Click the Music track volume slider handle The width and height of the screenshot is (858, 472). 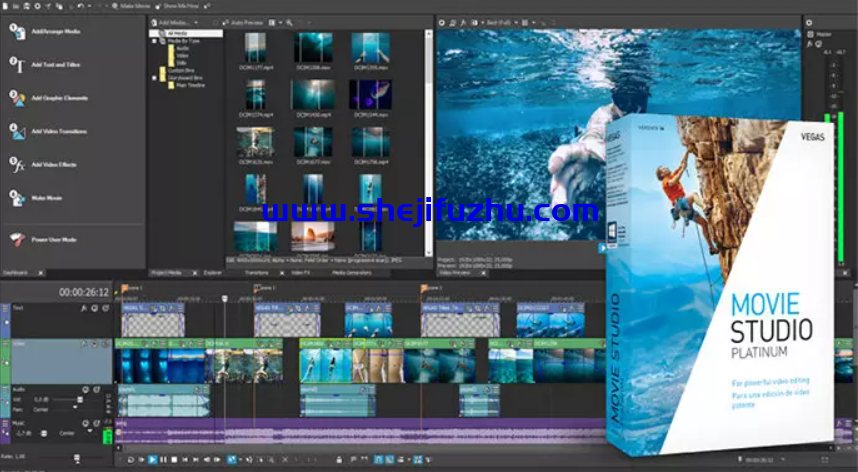coord(44,433)
